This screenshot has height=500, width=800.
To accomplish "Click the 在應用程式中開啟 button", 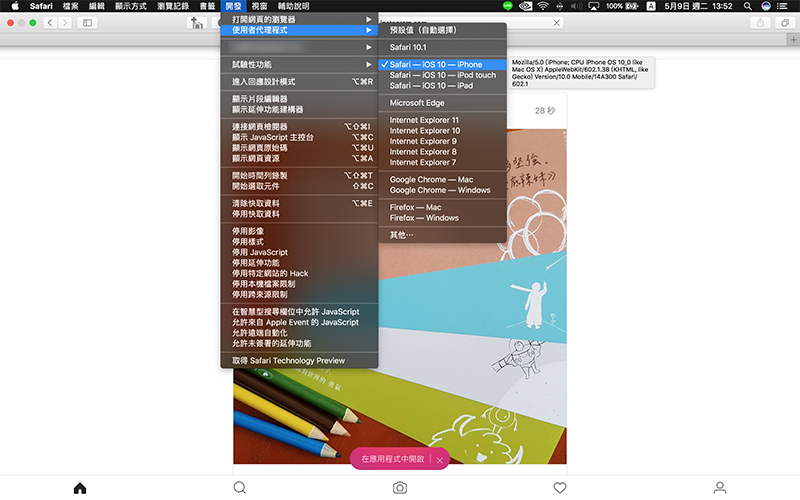I will tap(393, 458).
